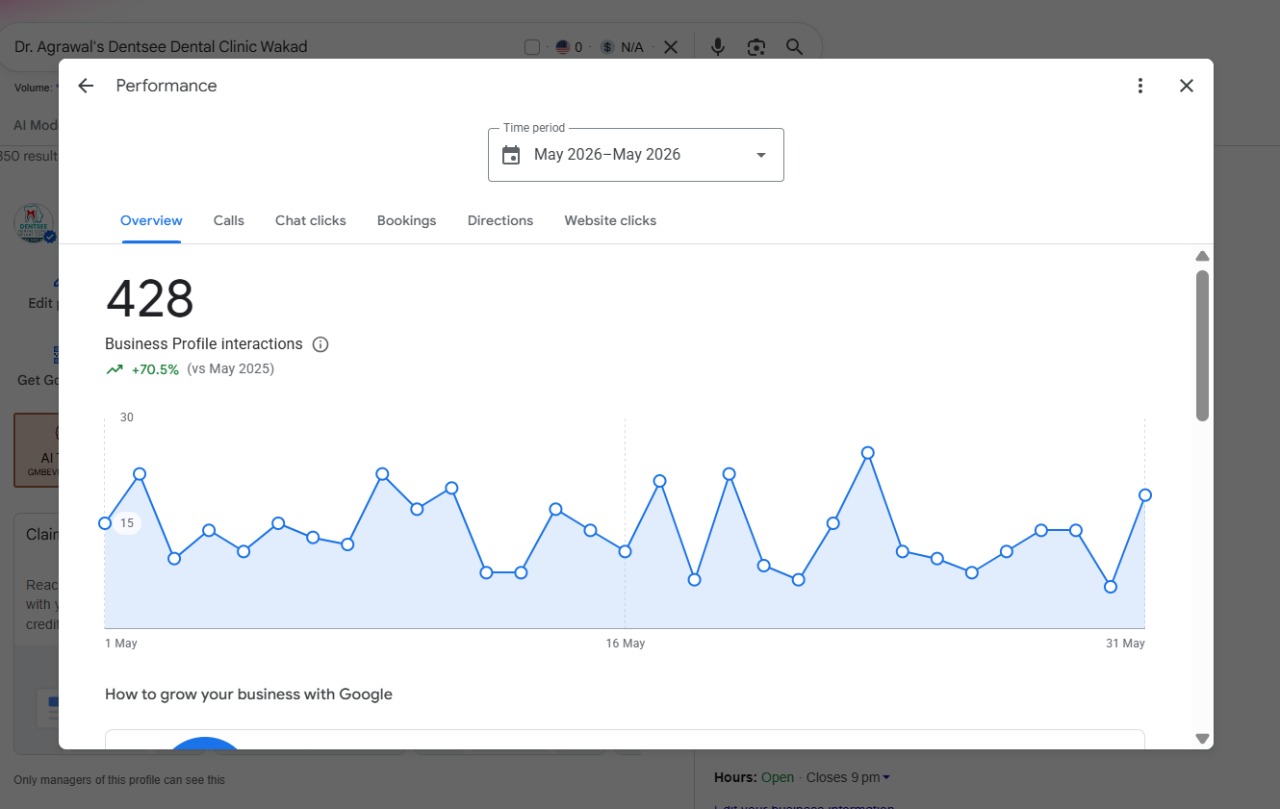
Task: Select the Directions tab
Action: pos(500,220)
